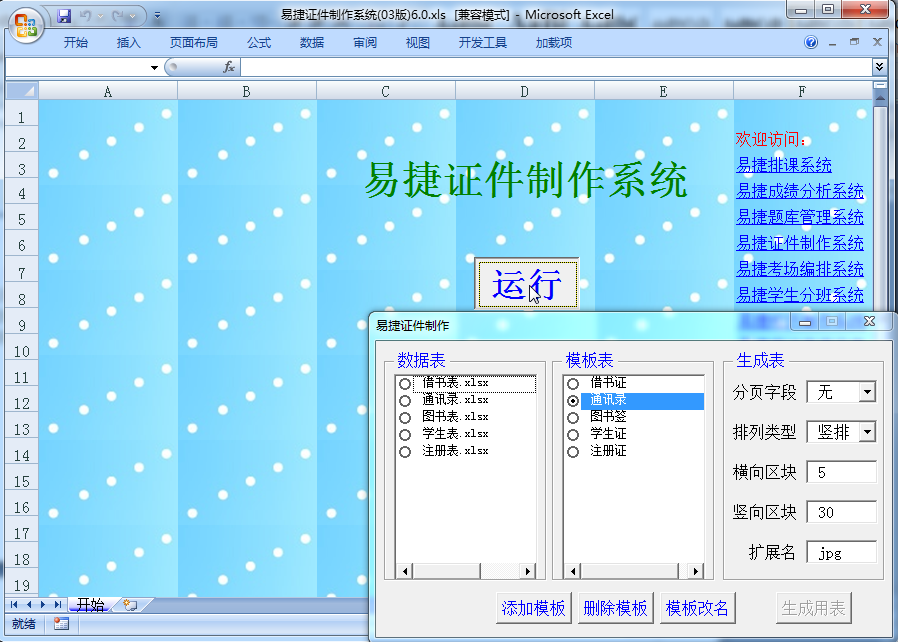The width and height of the screenshot is (898, 642).
Task: Jump to the first sheet with navigation arrow
Action: click(x=14, y=605)
